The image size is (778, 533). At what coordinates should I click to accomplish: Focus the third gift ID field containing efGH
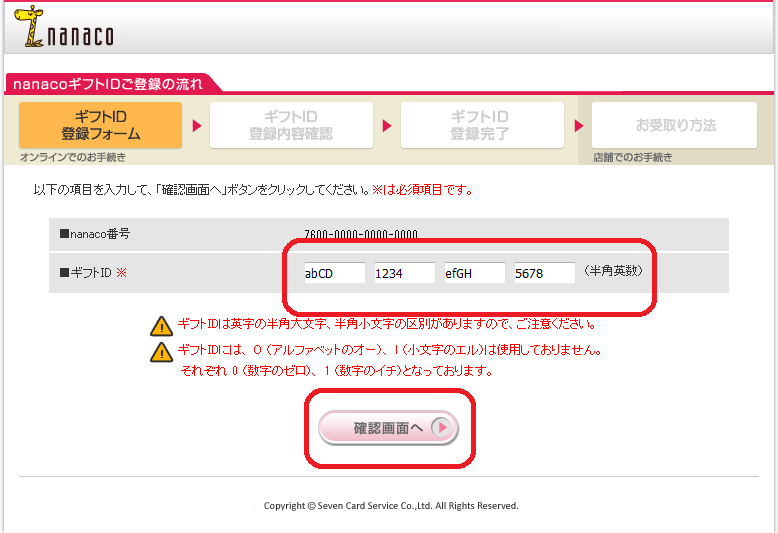474,273
